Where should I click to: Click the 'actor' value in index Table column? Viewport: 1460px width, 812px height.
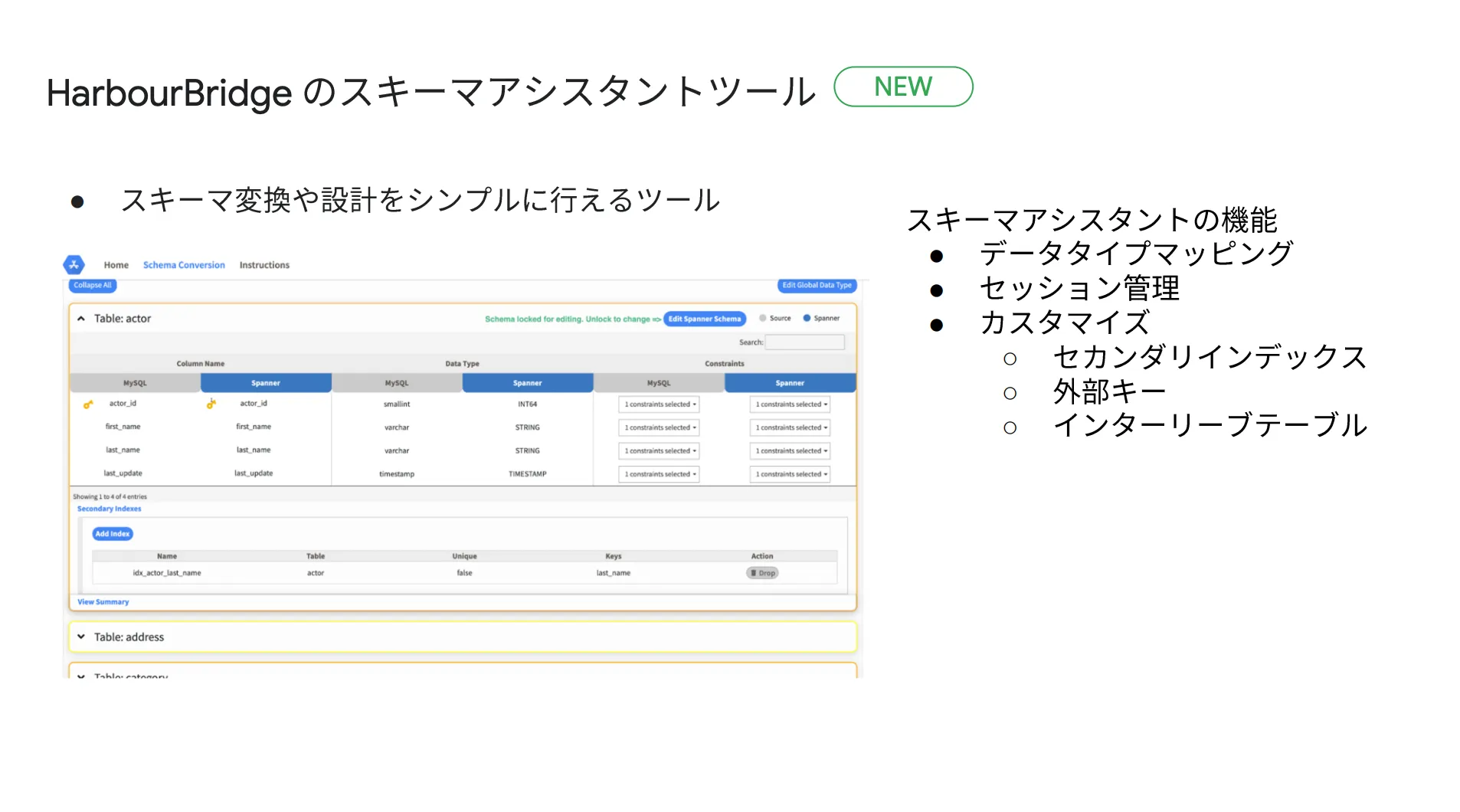[x=316, y=573]
